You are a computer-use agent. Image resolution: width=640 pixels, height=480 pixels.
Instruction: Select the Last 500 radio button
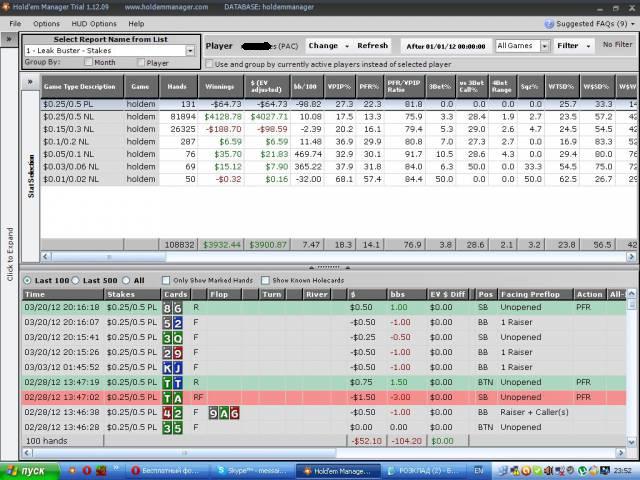click(x=75, y=280)
